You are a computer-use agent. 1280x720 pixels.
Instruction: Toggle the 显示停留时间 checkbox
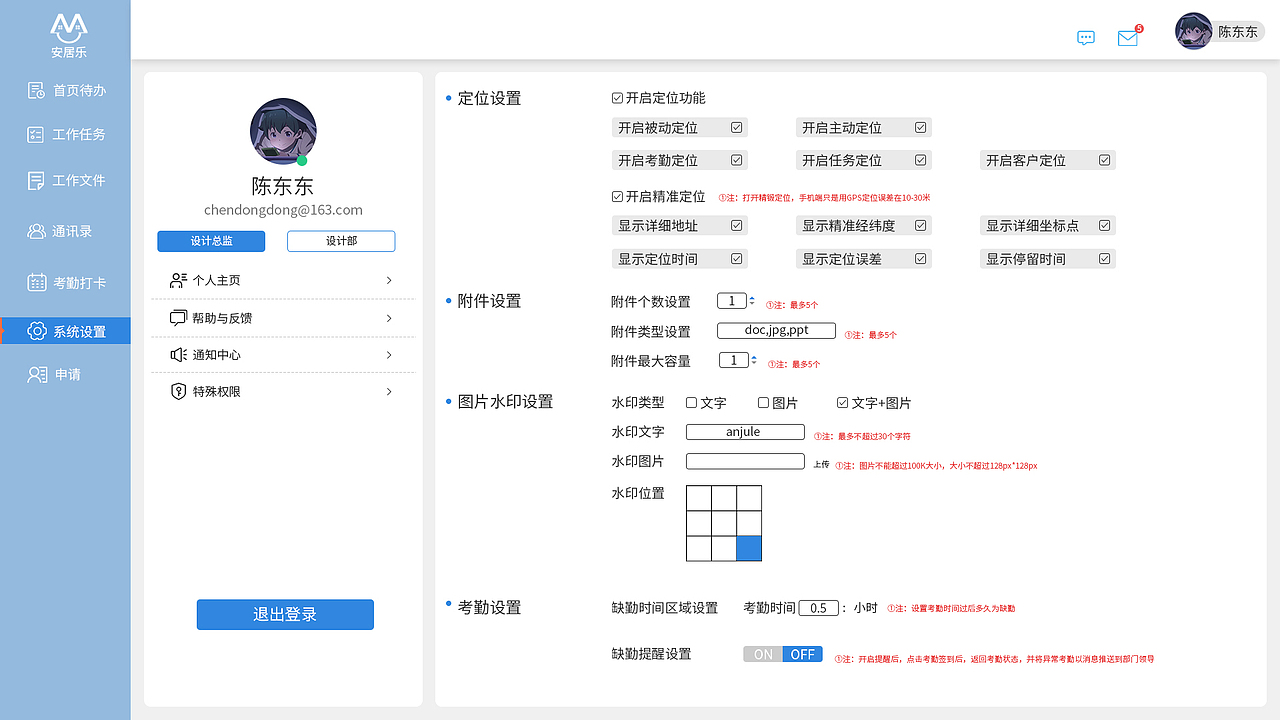click(x=1105, y=259)
